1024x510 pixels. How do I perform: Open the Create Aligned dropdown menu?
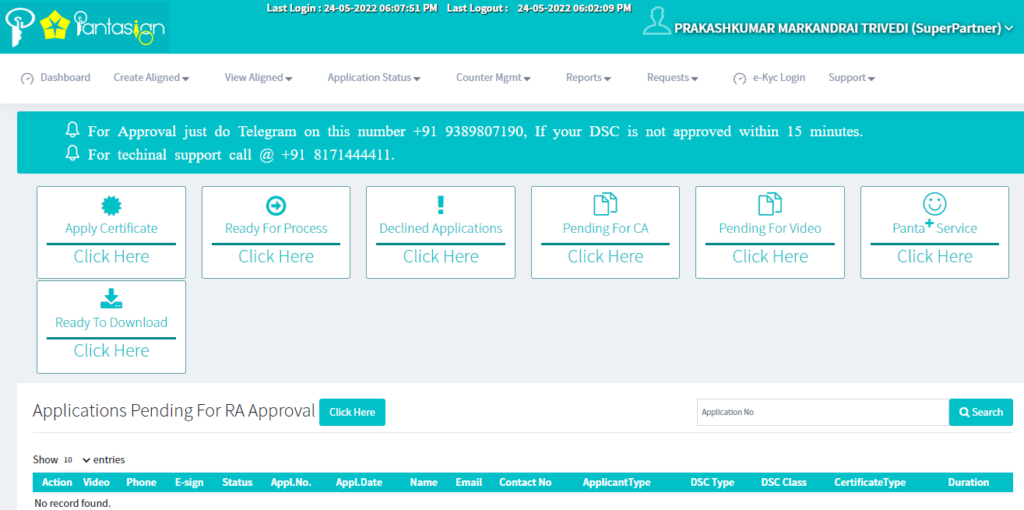151,78
